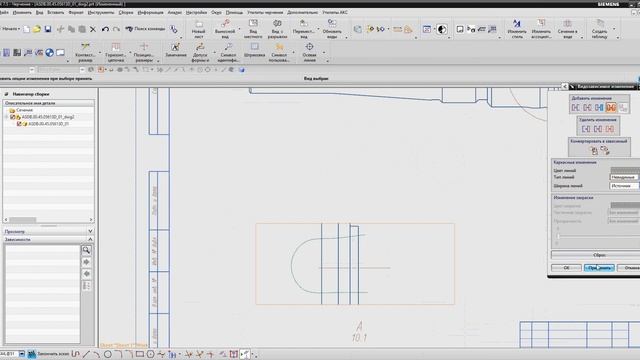Viewport: 640px width, 360px height.
Task: Select the rectangle sketch tool in bottom toolbar
Action: [140, 354]
